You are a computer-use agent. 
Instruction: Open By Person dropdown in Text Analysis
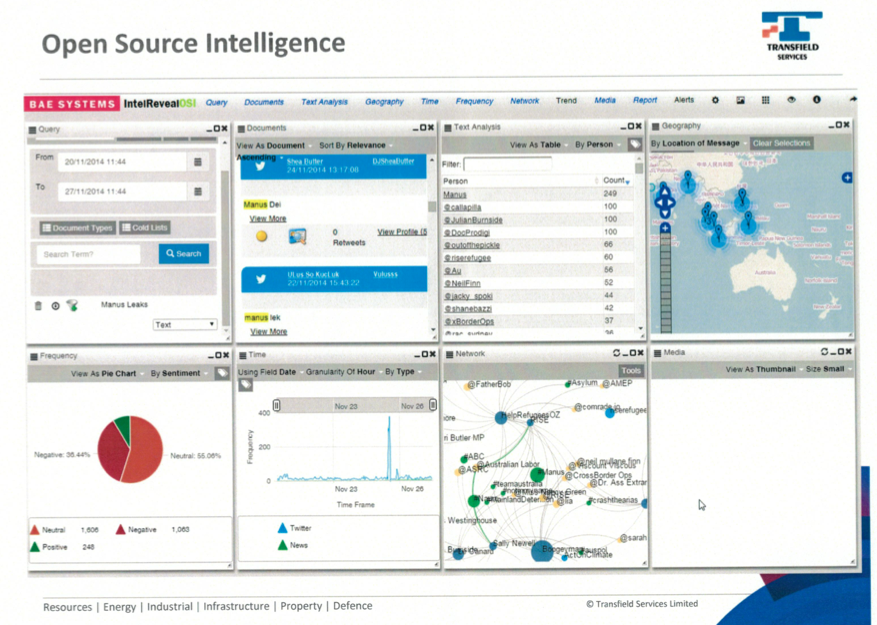click(597, 144)
